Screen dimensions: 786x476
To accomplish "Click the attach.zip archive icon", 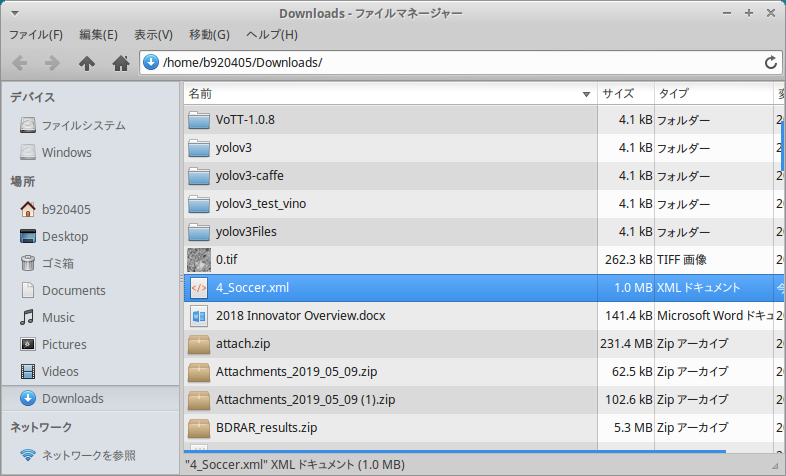I will (x=199, y=344).
